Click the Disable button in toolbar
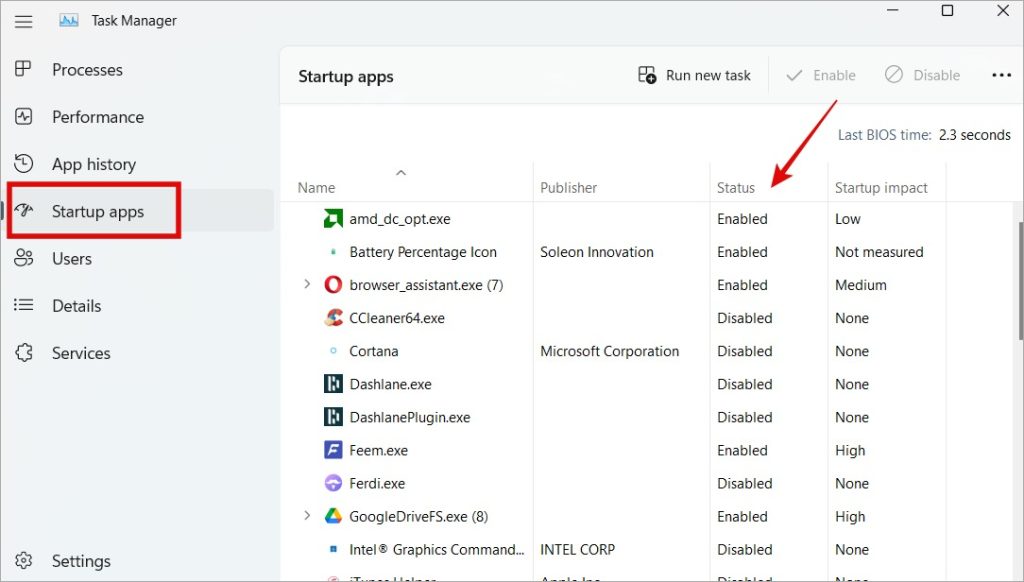The image size is (1024, 582). pyautogui.click(x=922, y=75)
